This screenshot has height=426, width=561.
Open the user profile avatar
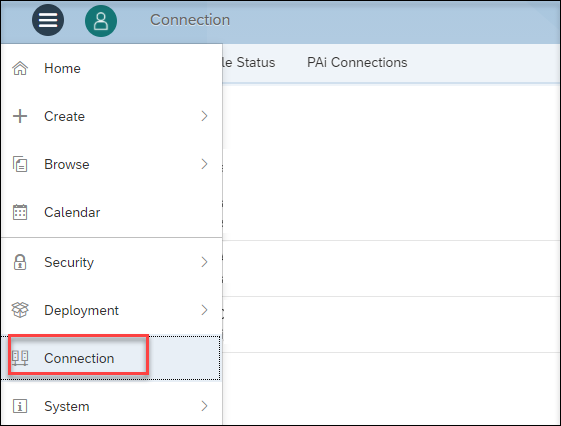click(101, 21)
